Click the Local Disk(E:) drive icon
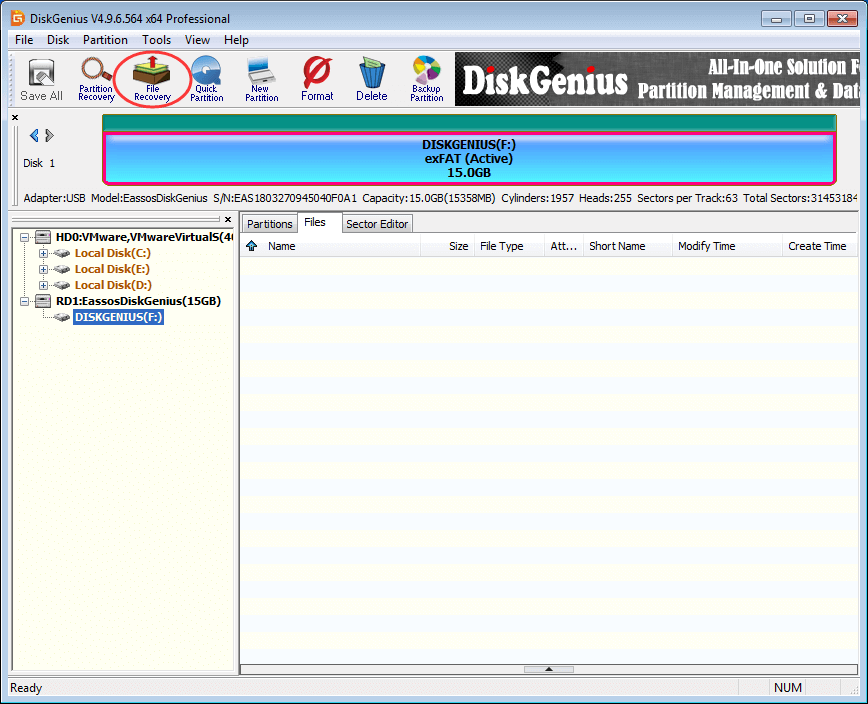This screenshot has width=868, height=704. (x=61, y=270)
